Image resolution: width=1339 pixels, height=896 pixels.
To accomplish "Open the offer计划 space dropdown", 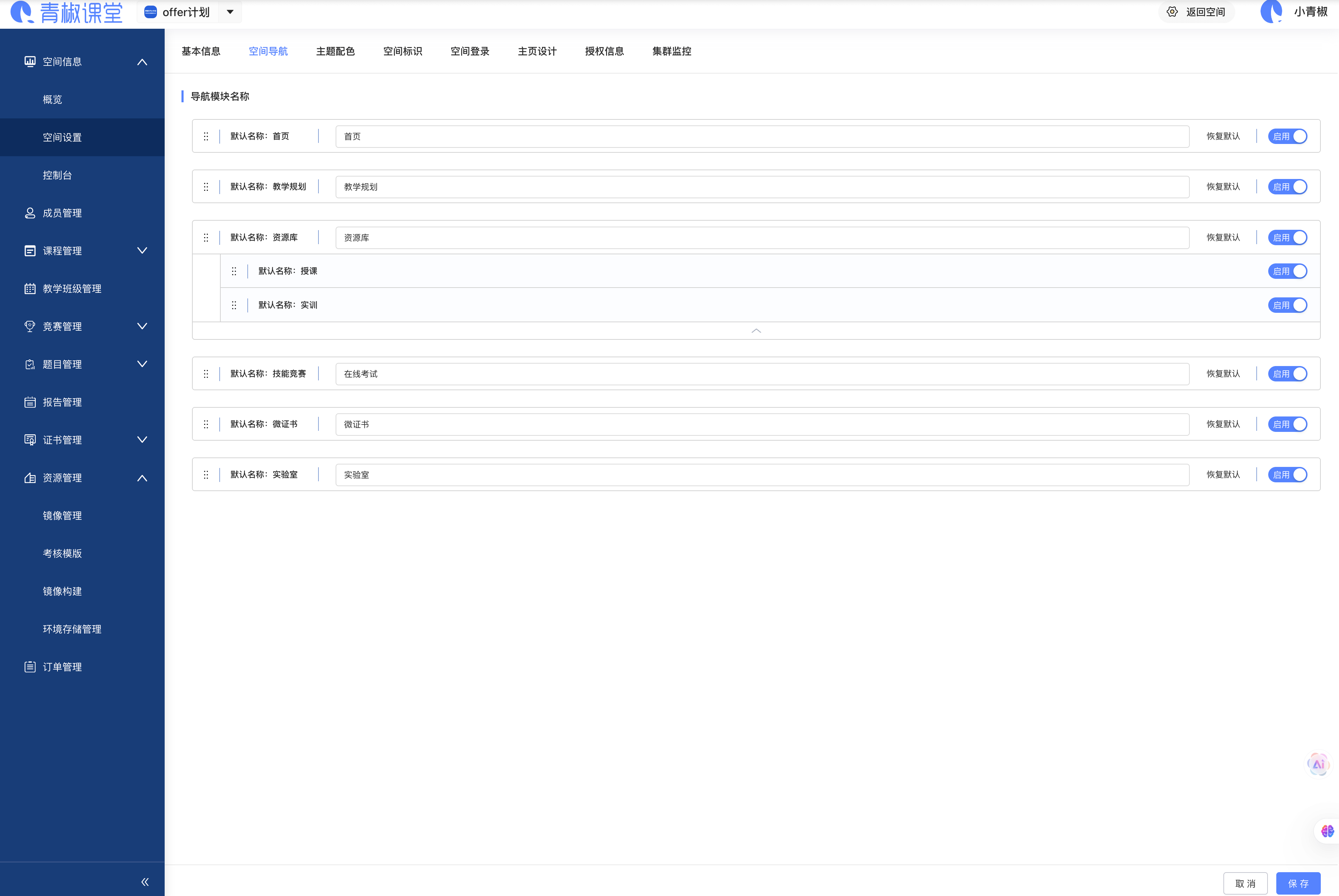I will point(230,12).
